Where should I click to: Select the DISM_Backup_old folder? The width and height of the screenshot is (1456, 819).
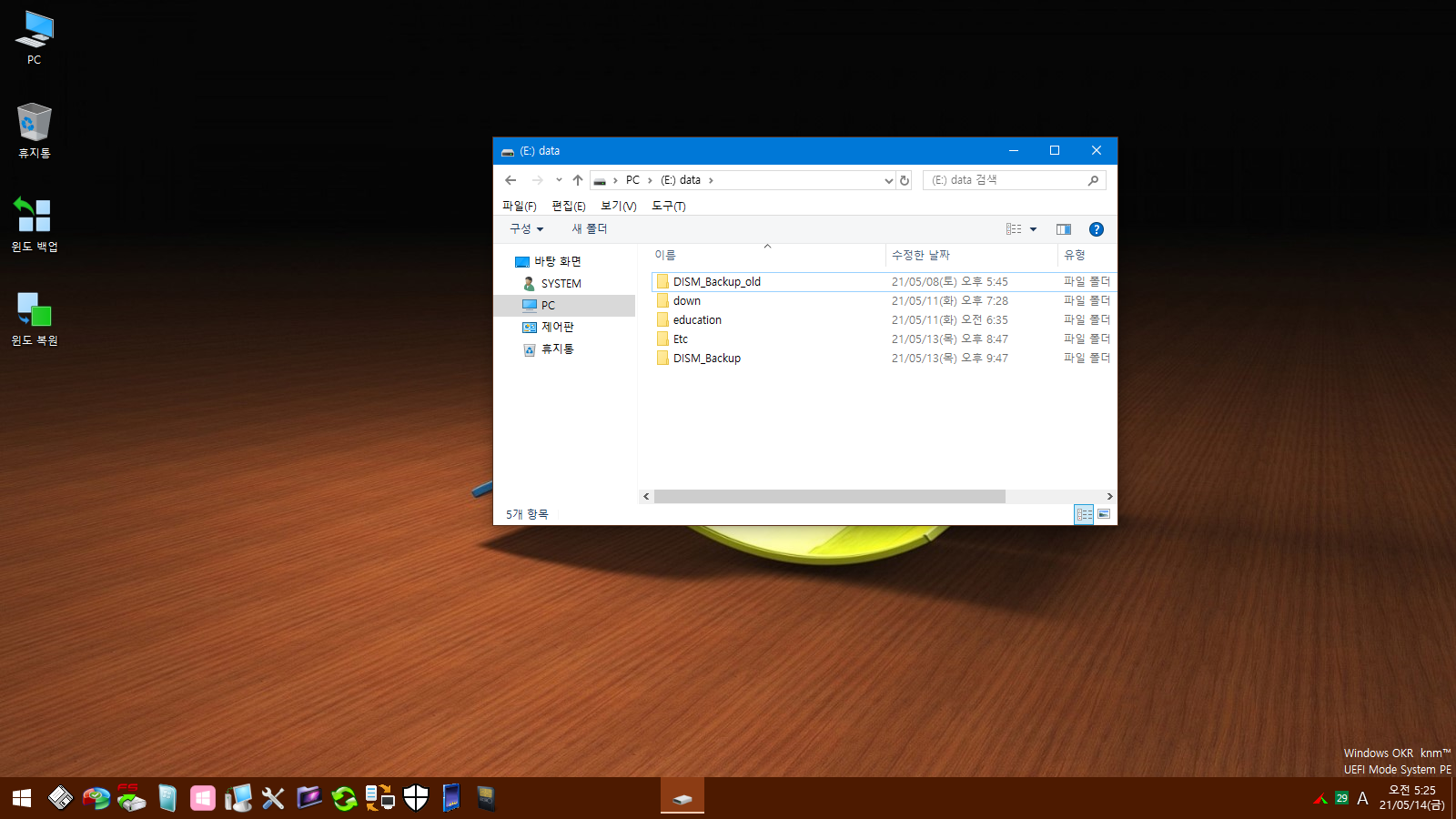[x=884, y=282]
